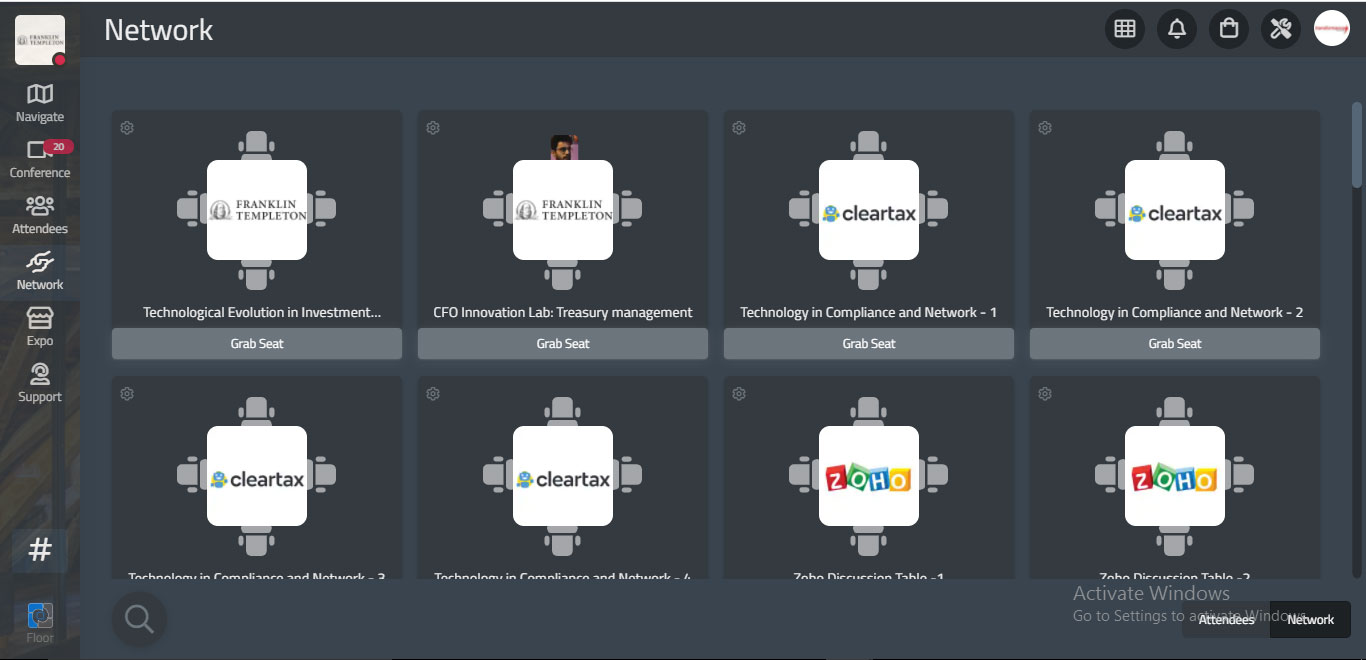This screenshot has width=1366, height=660.
Task: Switch to the Attendees tab at bottom
Action: coord(1226,620)
